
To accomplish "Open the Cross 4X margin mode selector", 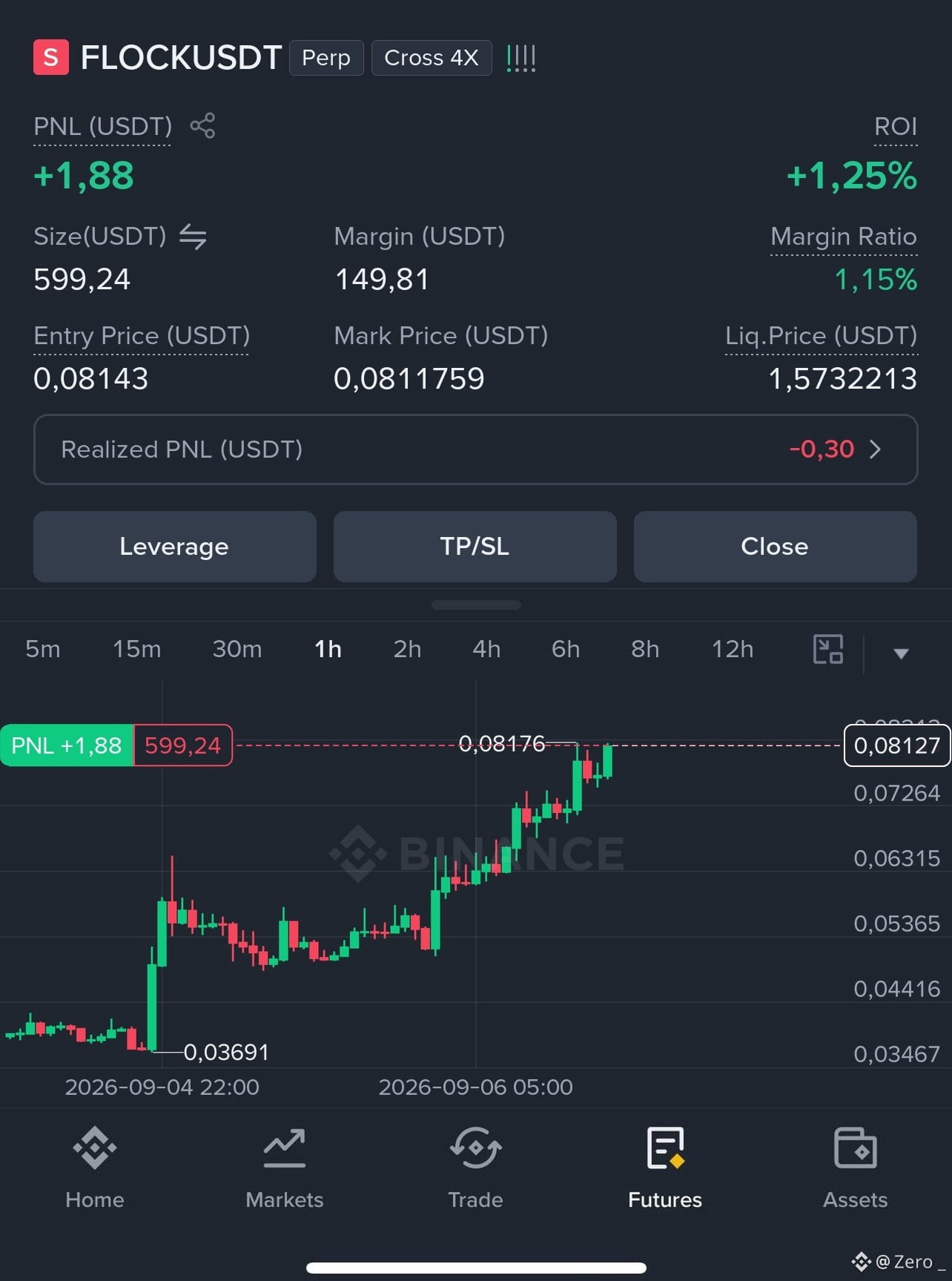I will 431,58.
